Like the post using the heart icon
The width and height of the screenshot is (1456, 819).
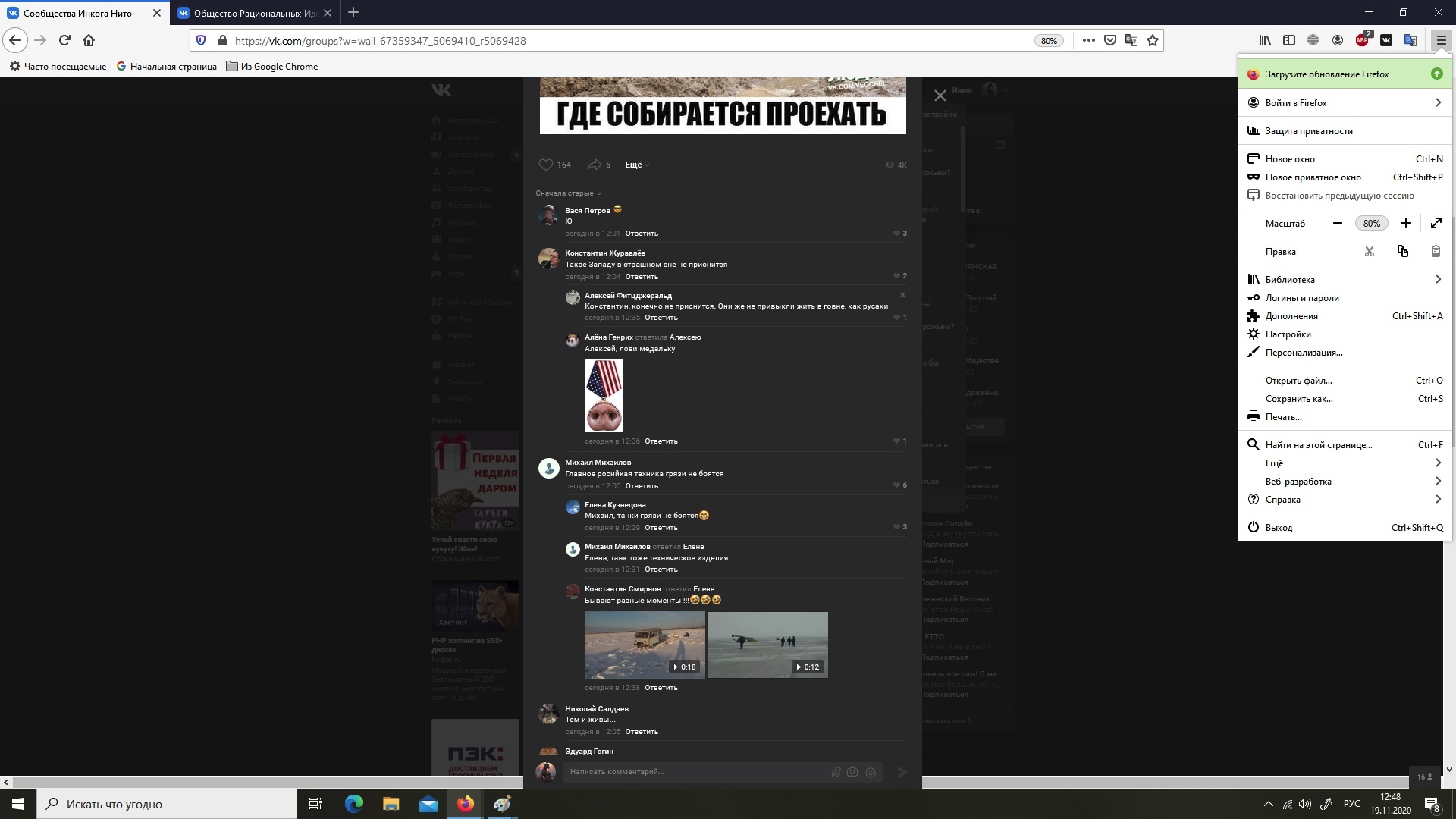546,165
